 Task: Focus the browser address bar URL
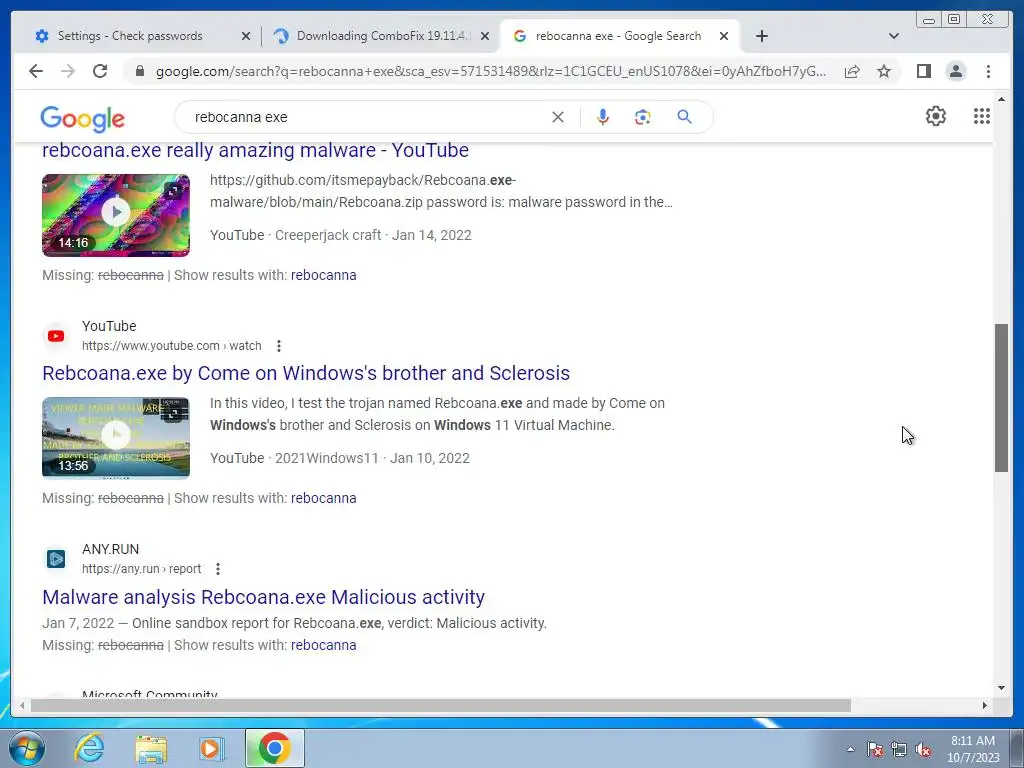(x=491, y=71)
